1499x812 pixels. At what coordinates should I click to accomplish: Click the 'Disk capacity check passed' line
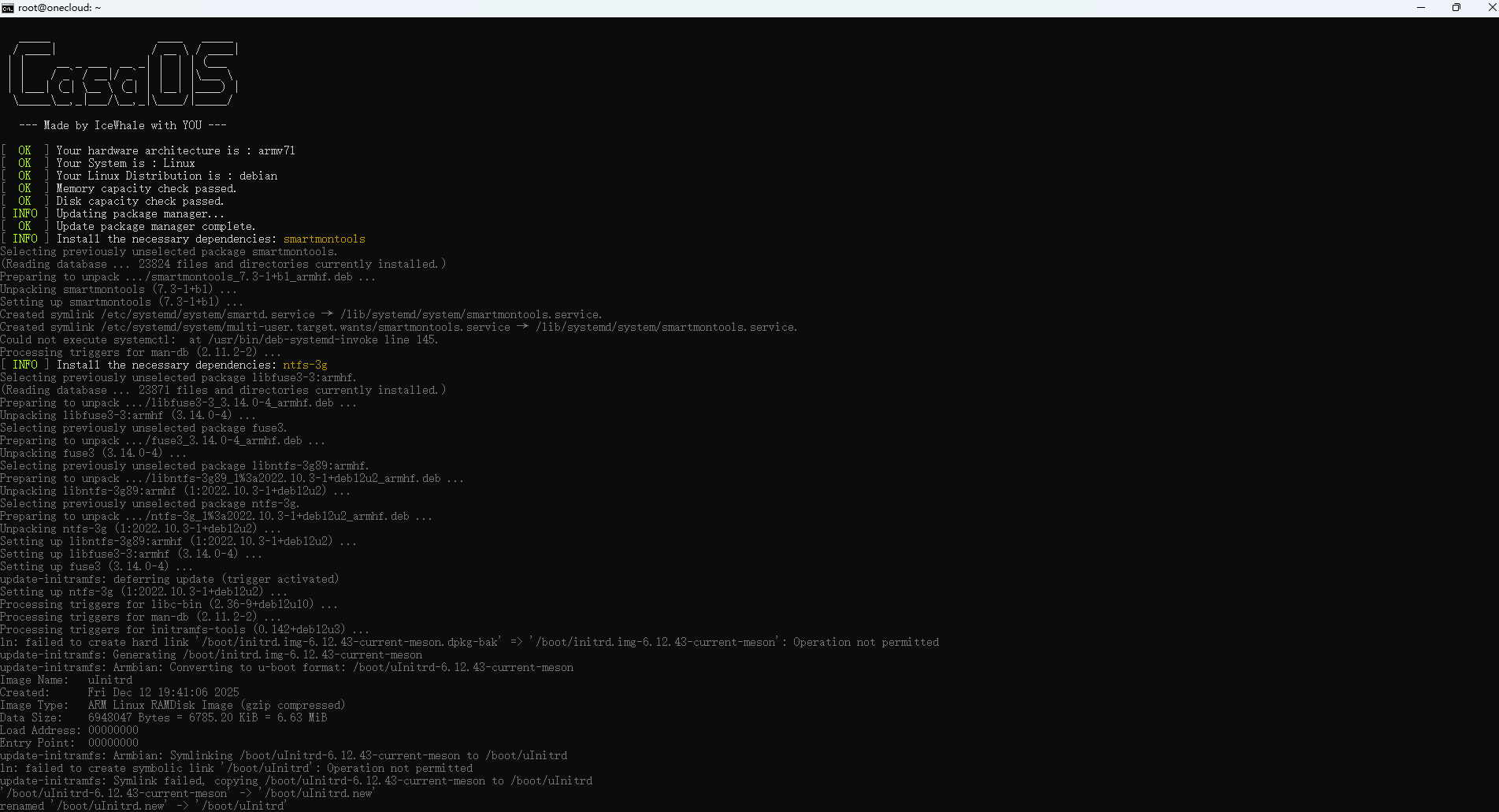[139, 201]
